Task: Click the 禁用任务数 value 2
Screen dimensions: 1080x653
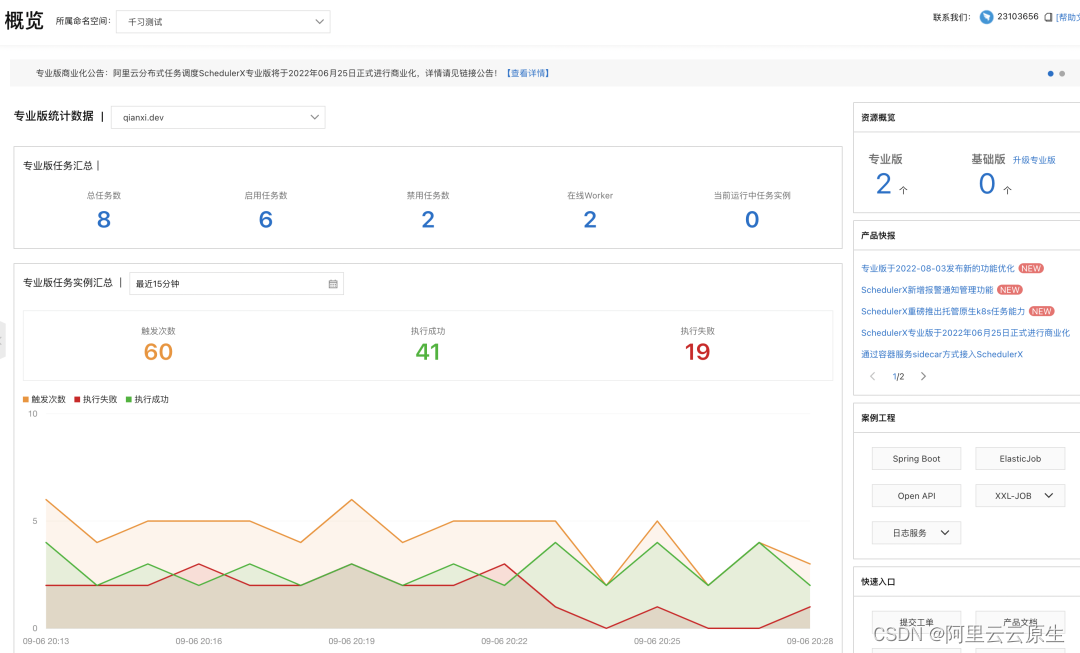Action: point(428,220)
